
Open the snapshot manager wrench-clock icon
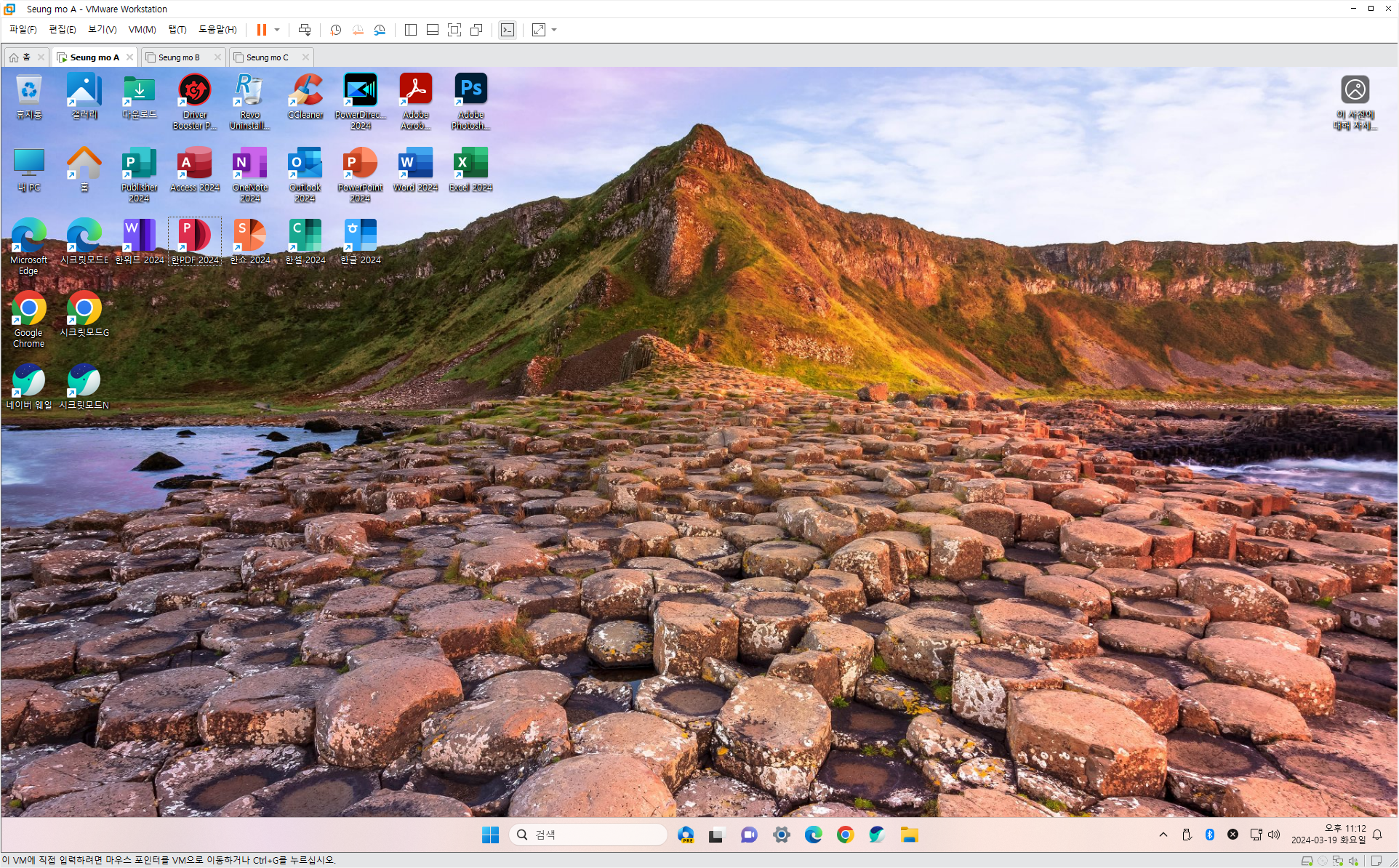(380, 30)
